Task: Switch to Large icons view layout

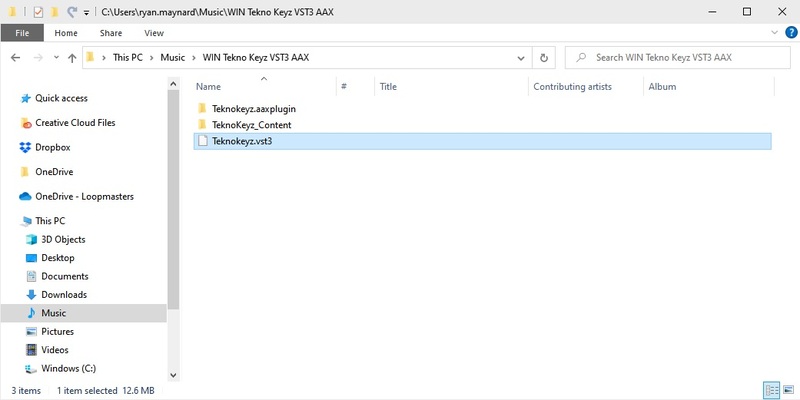Action: pyautogui.click(x=788, y=390)
